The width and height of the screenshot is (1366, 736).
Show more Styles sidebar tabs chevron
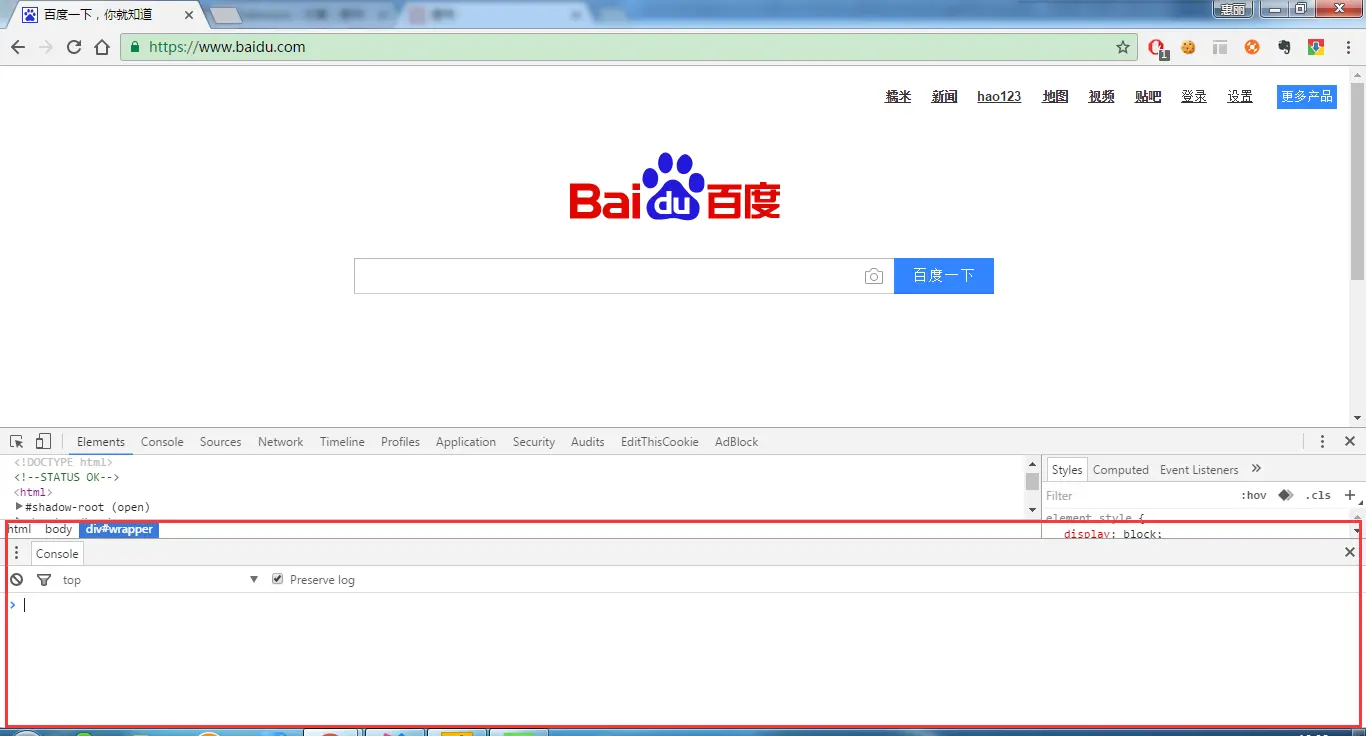pos(1257,469)
